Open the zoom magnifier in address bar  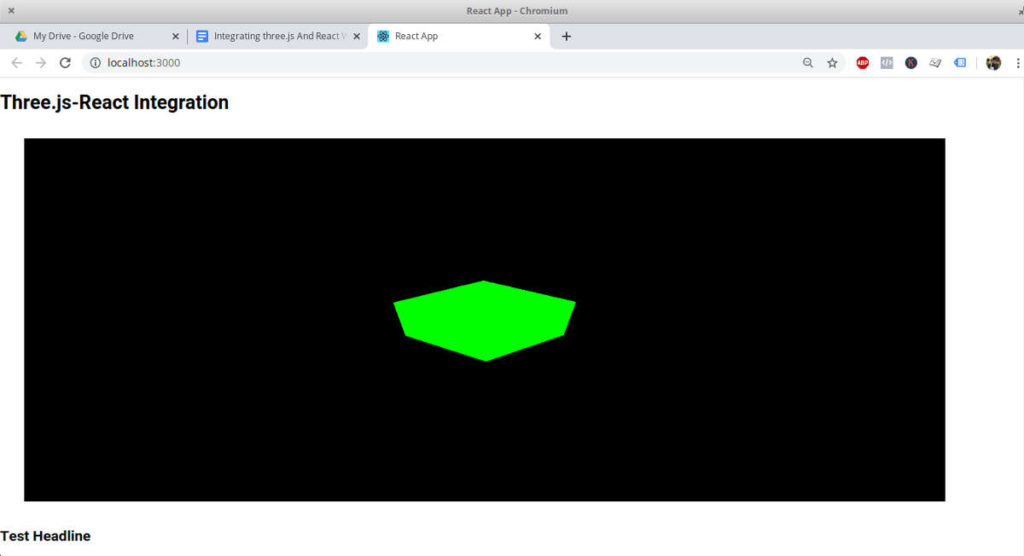807,63
